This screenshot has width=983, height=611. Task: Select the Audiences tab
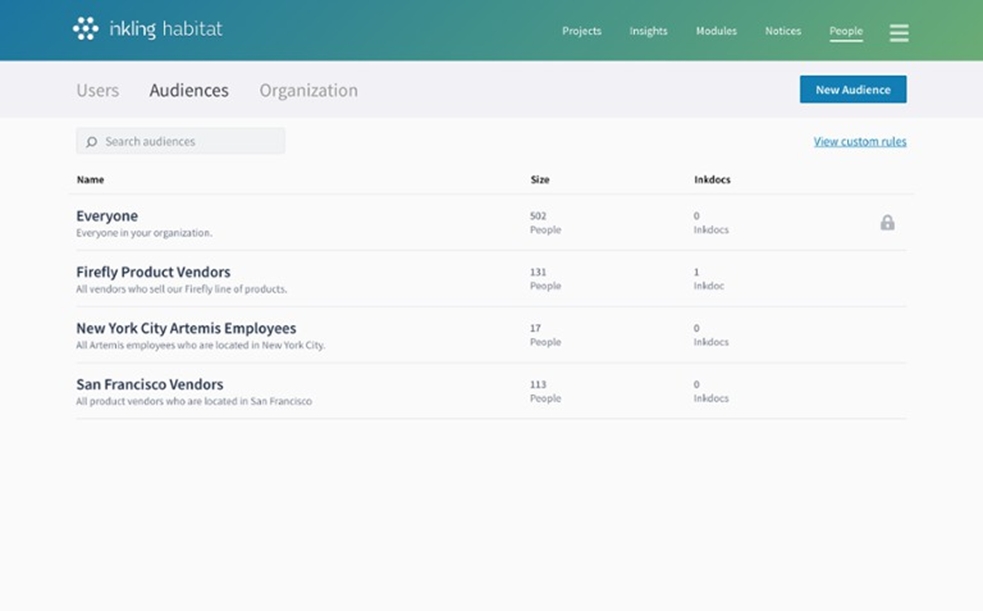(189, 90)
